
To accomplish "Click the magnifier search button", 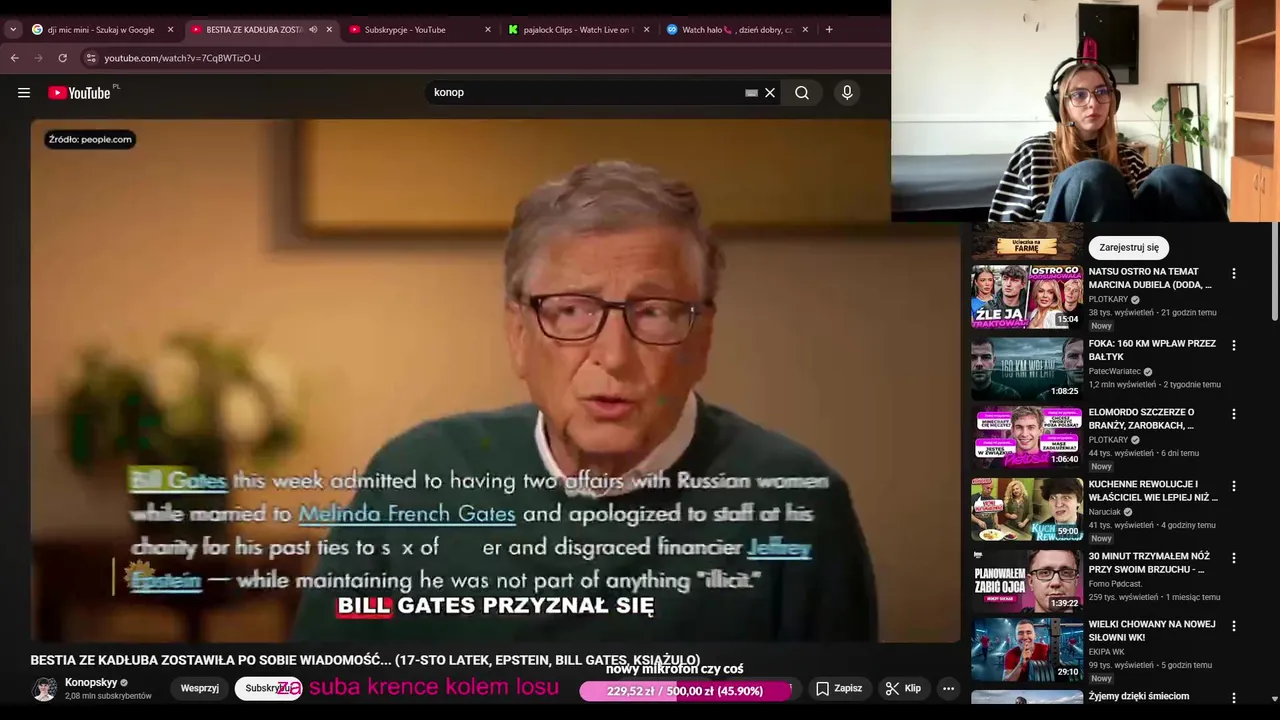I will [802, 93].
